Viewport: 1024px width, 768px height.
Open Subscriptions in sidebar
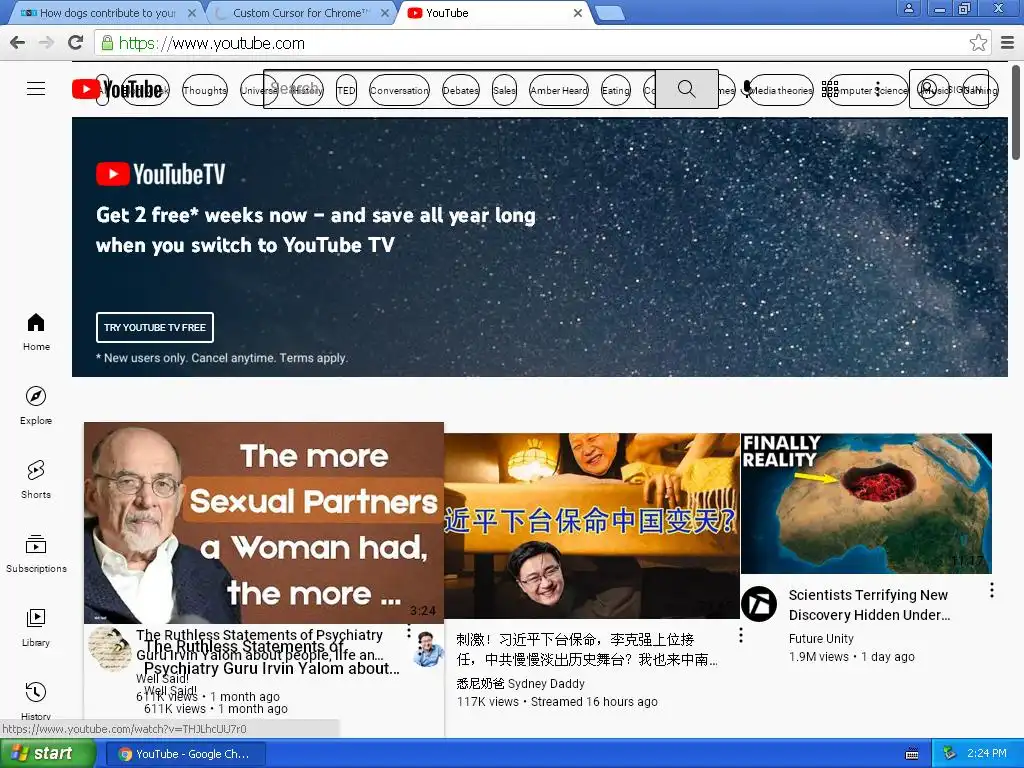tap(36, 553)
